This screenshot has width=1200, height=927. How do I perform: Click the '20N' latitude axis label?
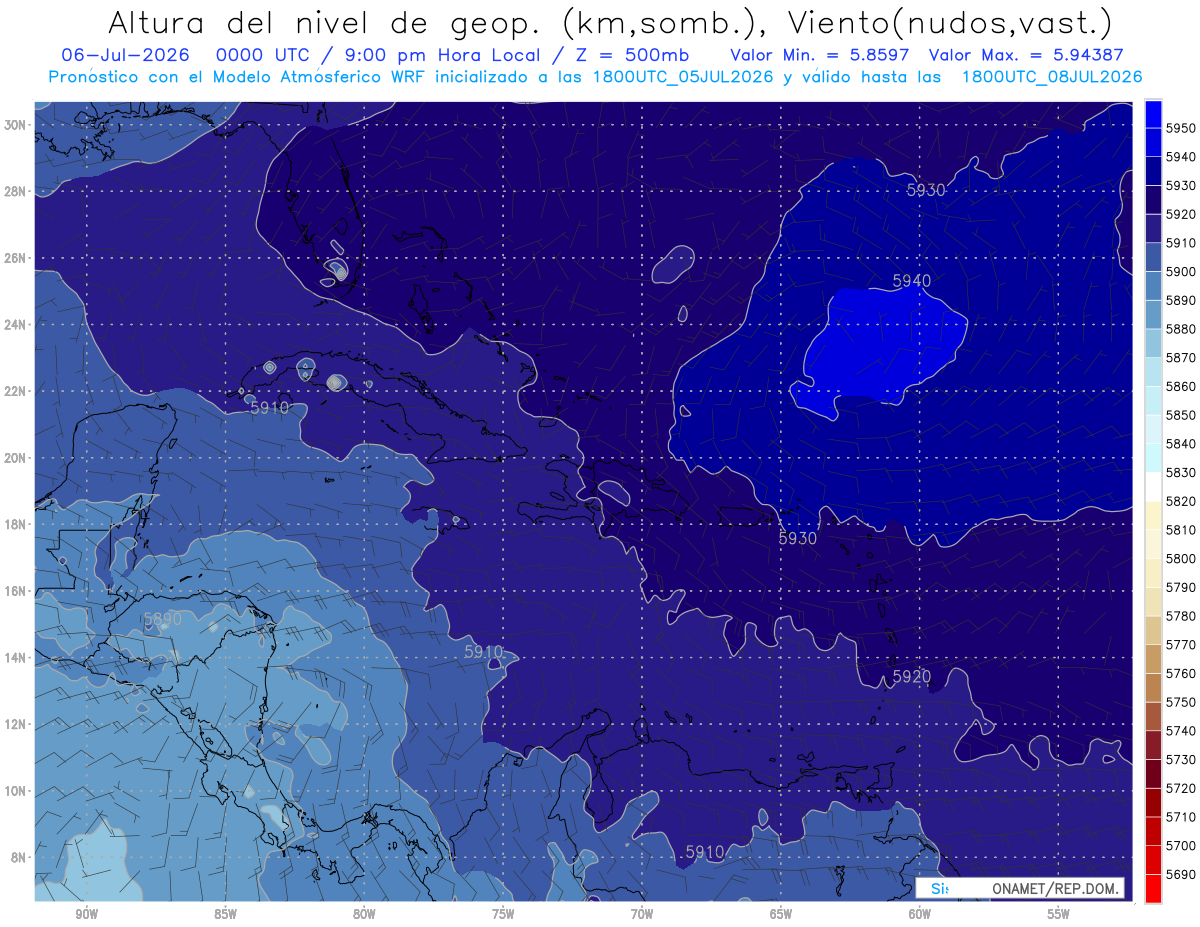coord(15,458)
